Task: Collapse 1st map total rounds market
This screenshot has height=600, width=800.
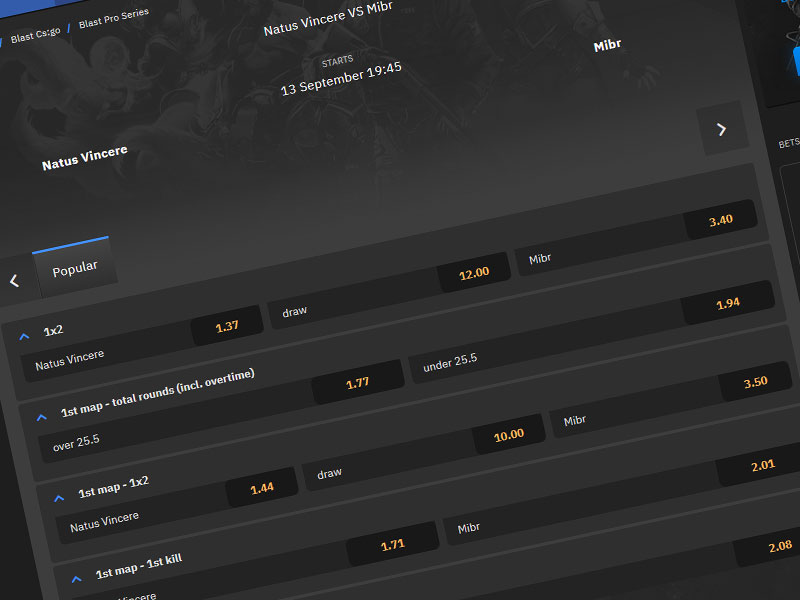Action: [42, 417]
